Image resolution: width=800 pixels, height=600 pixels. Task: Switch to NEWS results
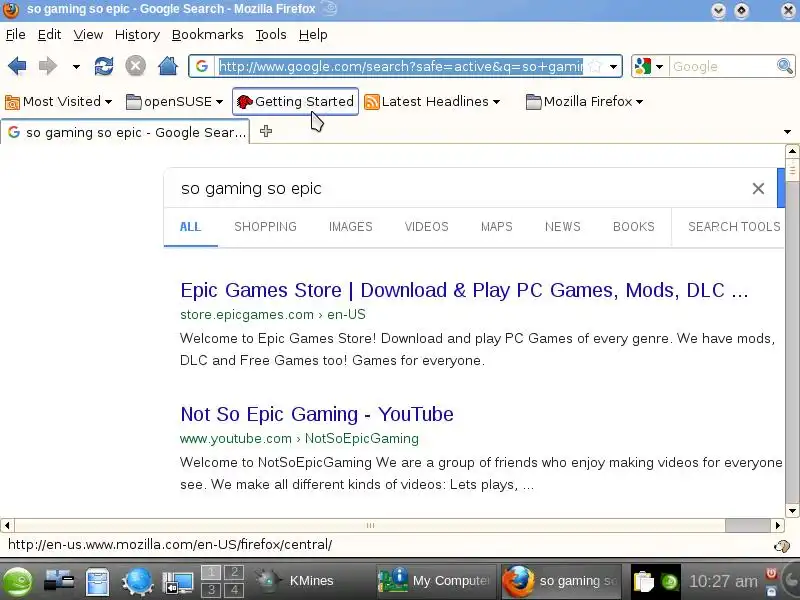point(563,227)
